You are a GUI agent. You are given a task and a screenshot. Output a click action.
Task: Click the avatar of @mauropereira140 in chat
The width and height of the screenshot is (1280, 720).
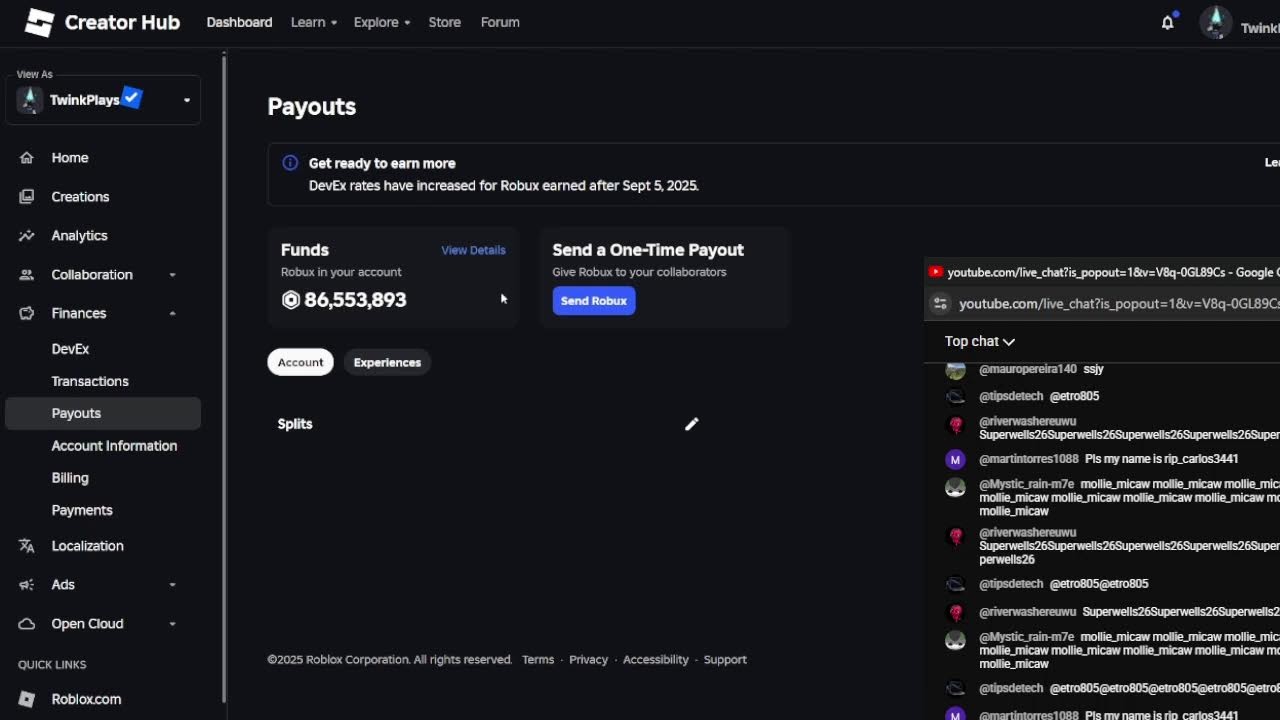pyautogui.click(x=956, y=370)
